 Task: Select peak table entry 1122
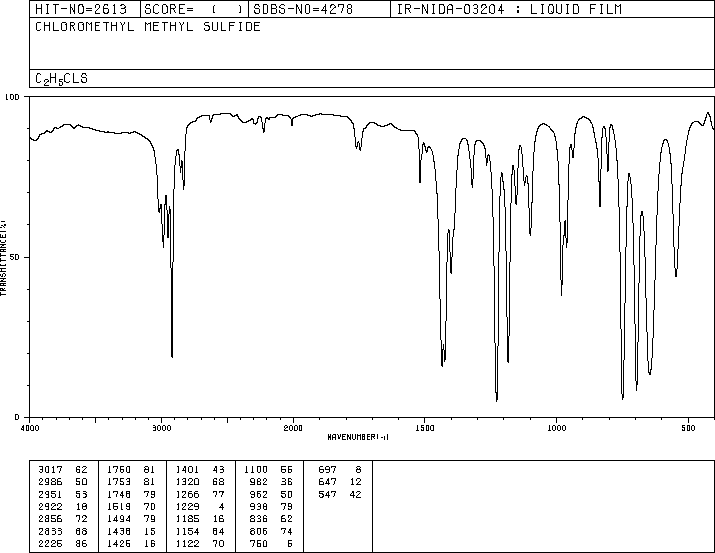tap(200, 543)
